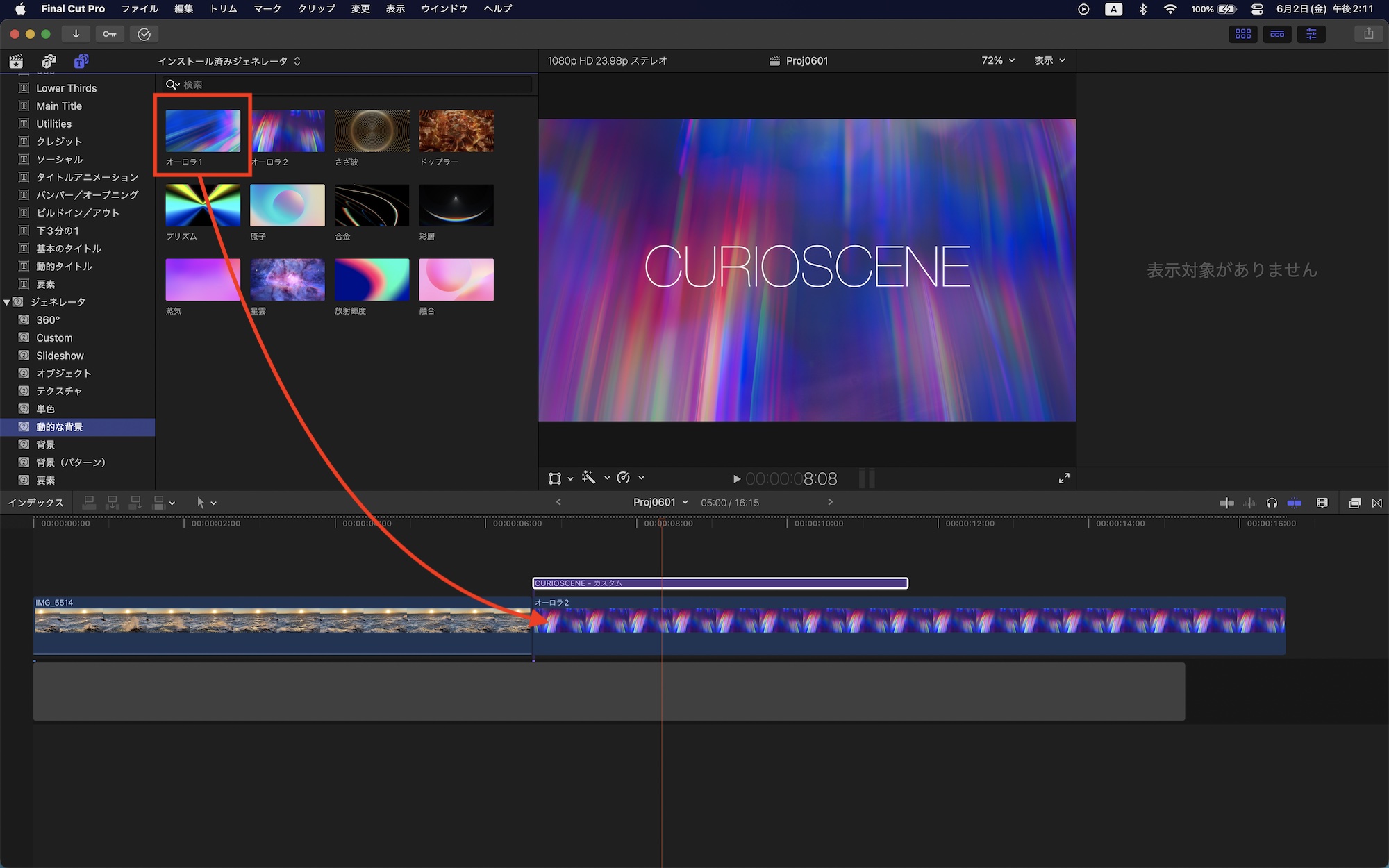Toggle the Inspector panel button
This screenshot has width=1389, height=868.
point(1311,34)
